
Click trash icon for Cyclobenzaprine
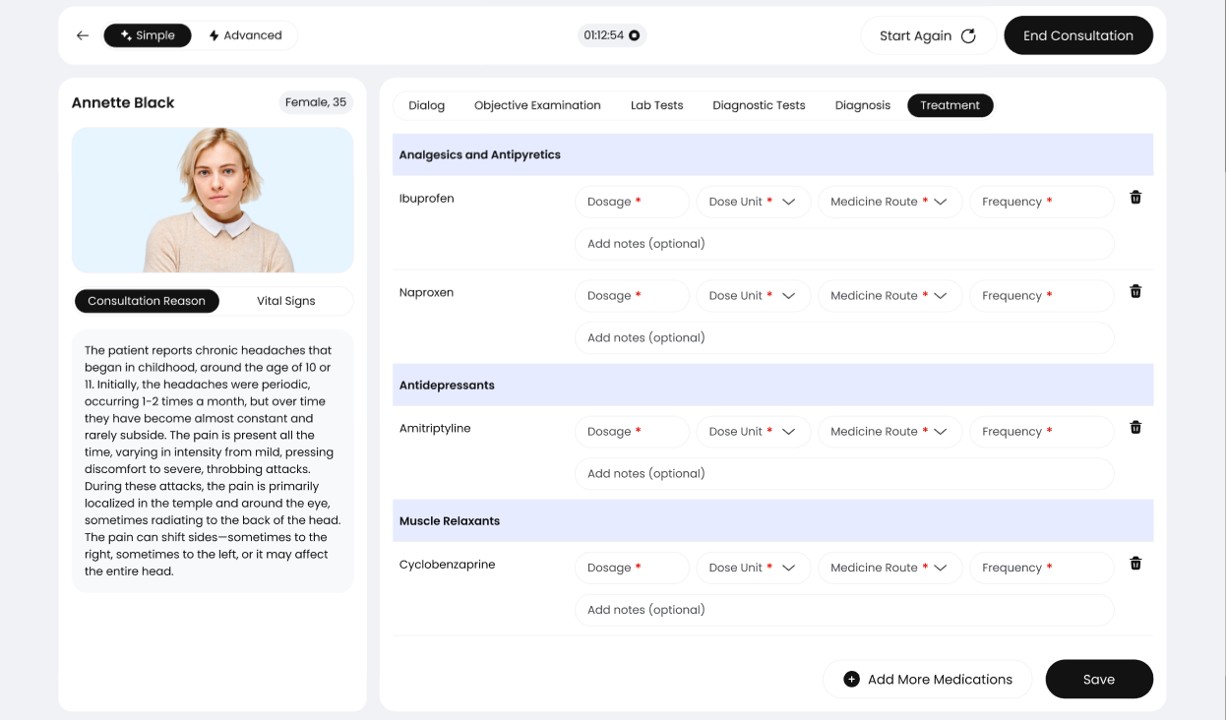(1135, 564)
